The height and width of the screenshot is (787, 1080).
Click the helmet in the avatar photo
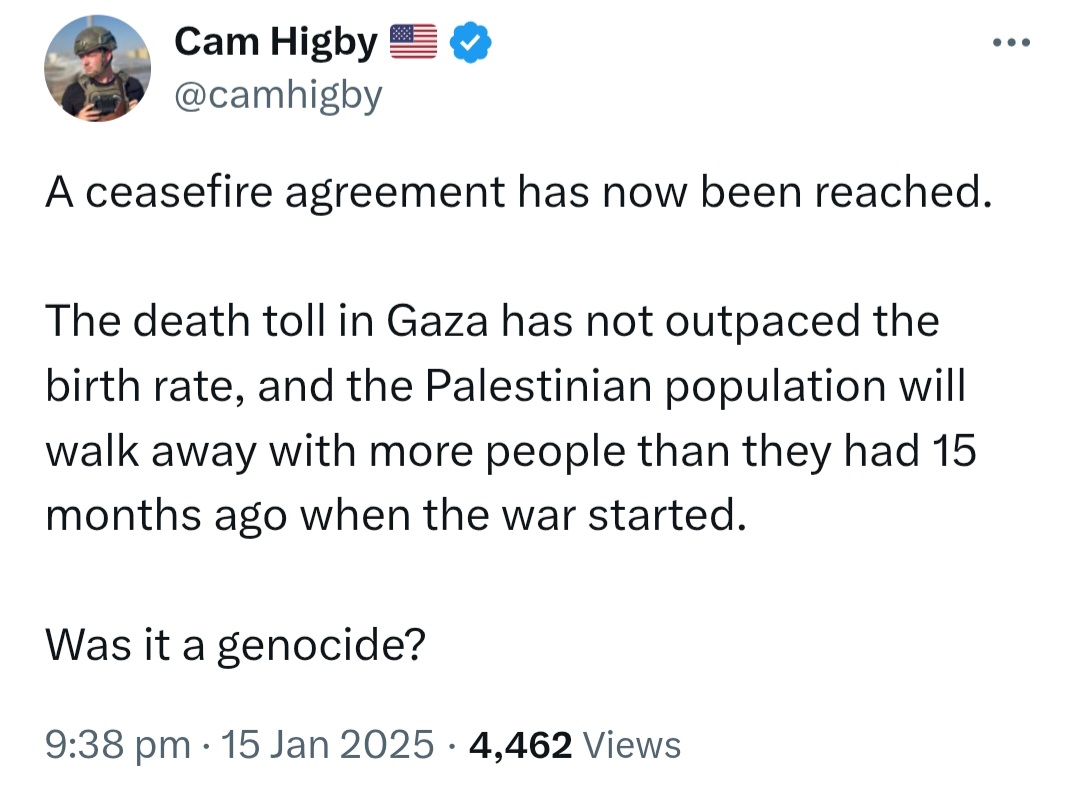tap(95, 39)
